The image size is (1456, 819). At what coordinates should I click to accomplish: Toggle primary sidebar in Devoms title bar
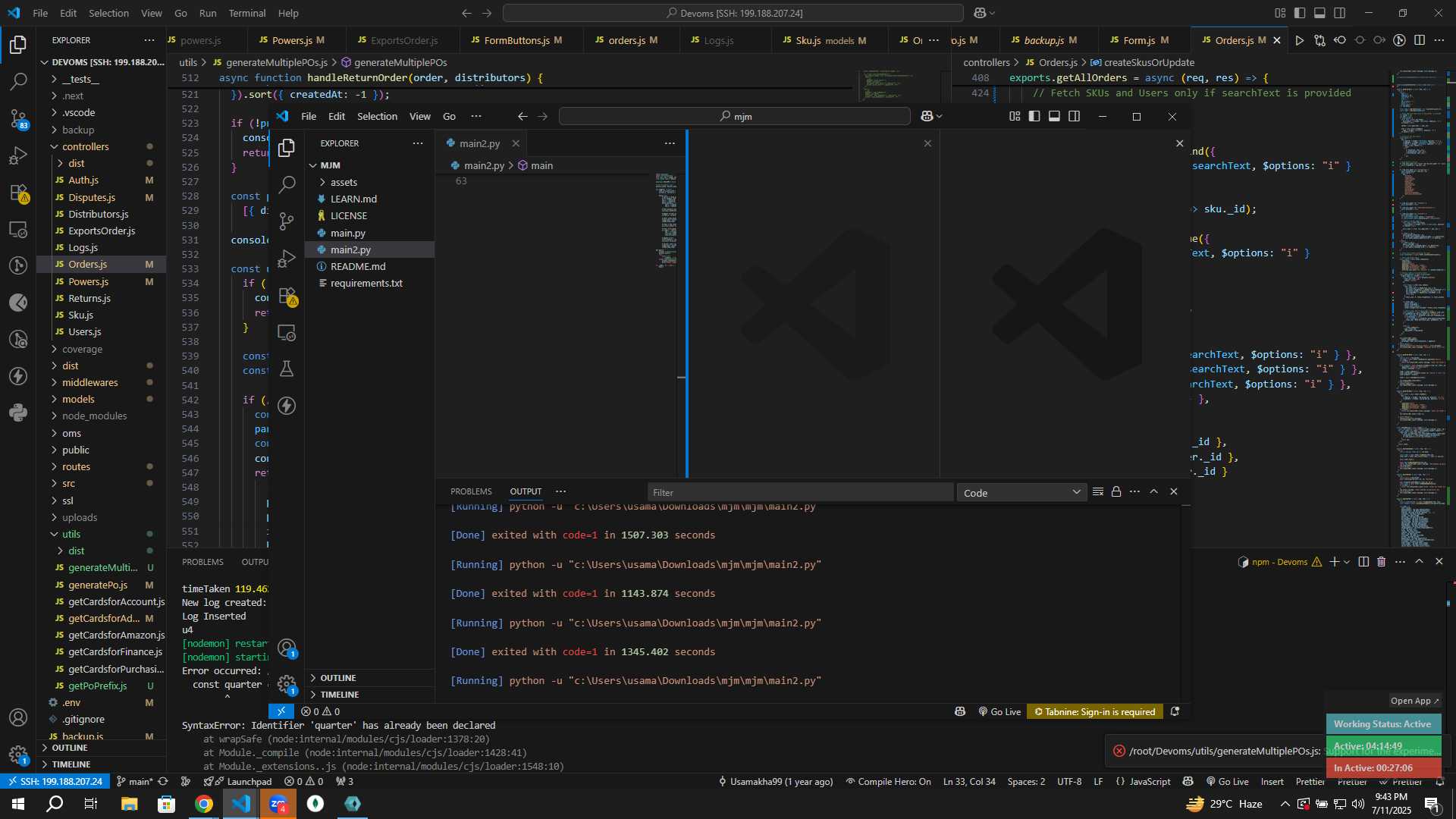[x=1300, y=13]
